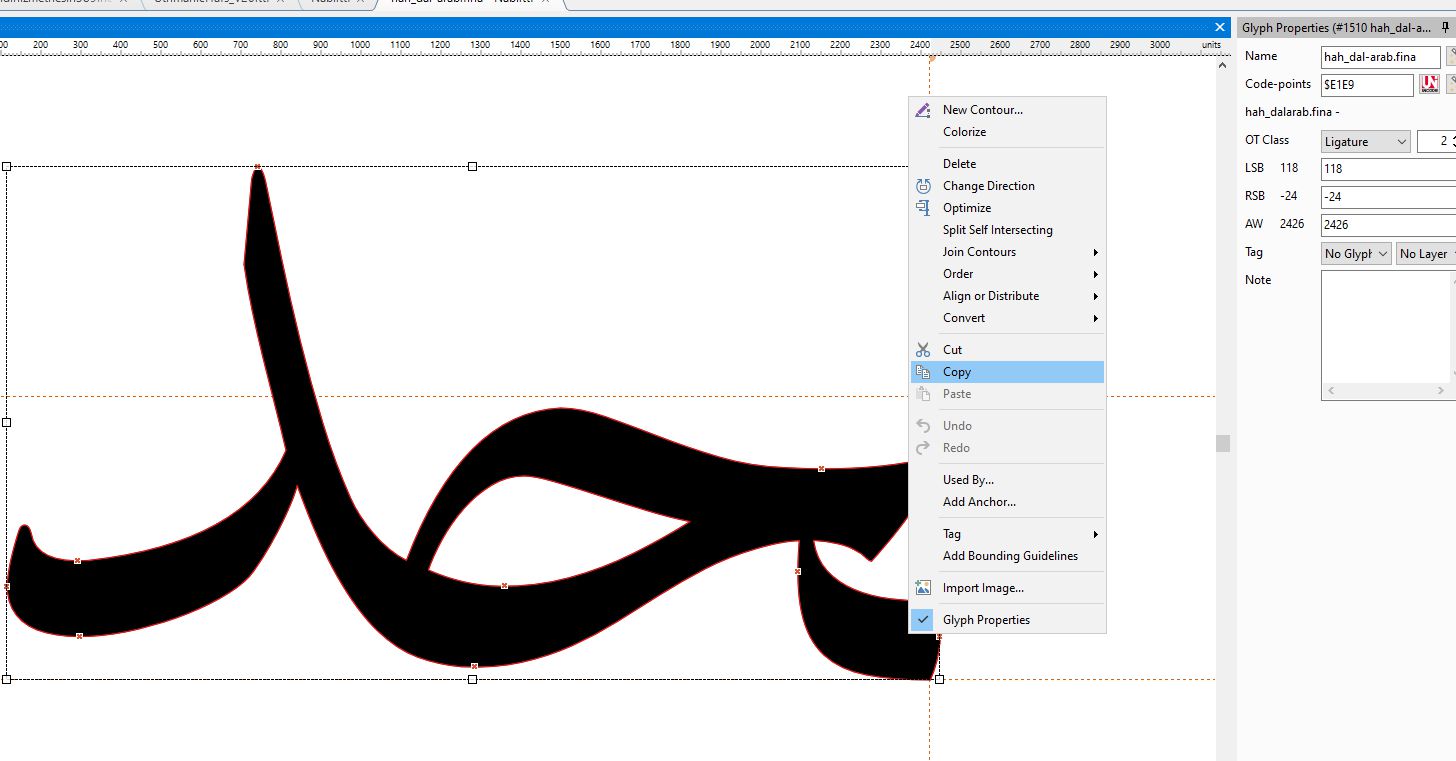Select Import Image... menu entry
This screenshot has width=1456, height=761.
[1007, 588]
